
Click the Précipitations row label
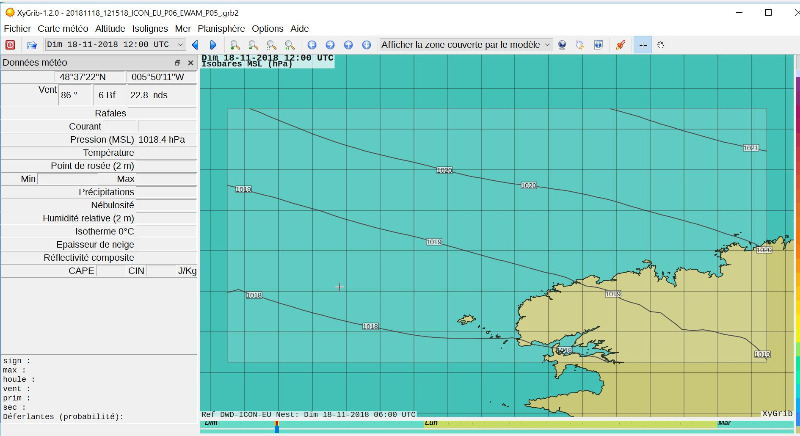(x=106, y=192)
